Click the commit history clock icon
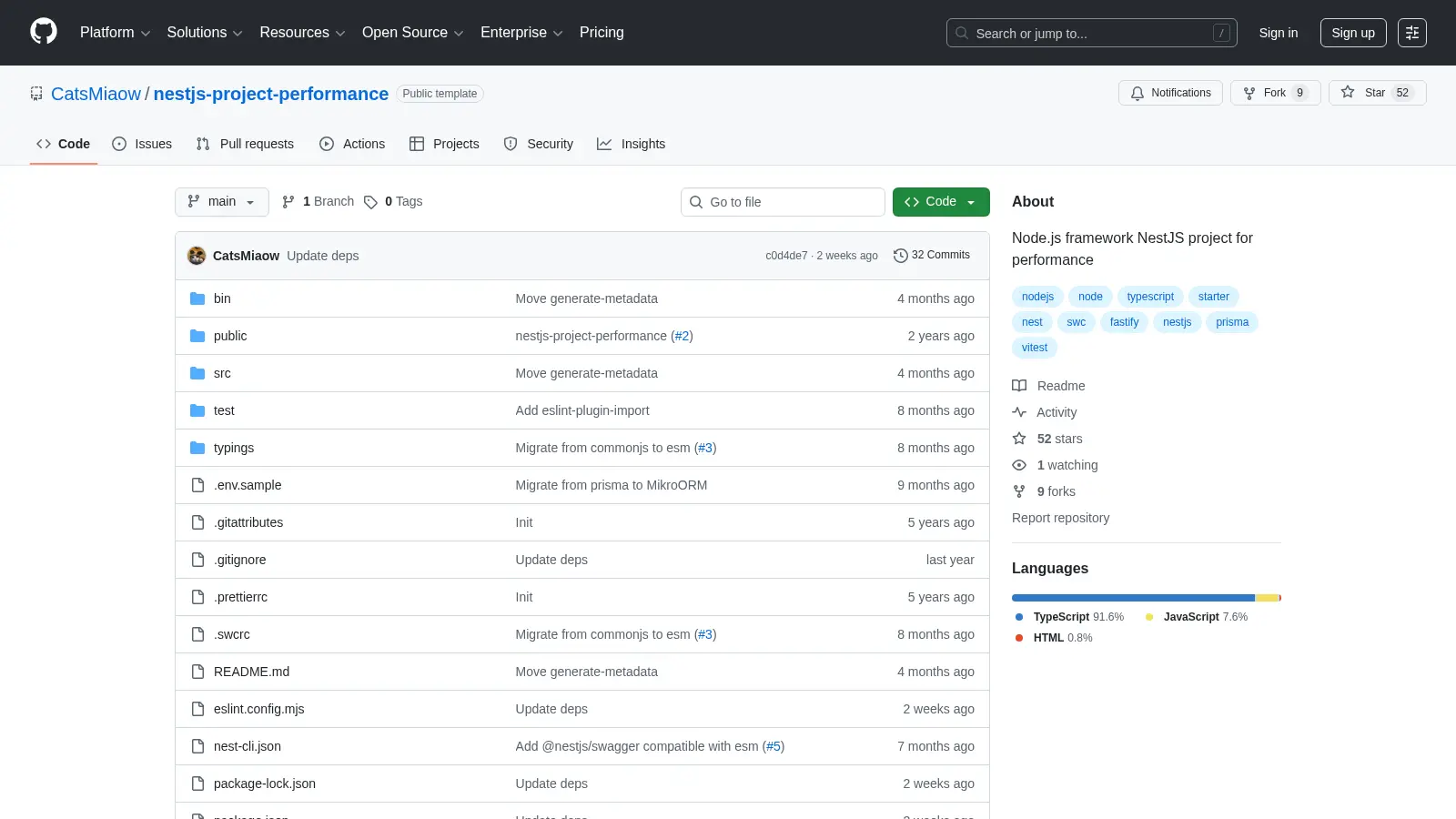The height and width of the screenshot is (819, 1456). (x=901, y=256)
